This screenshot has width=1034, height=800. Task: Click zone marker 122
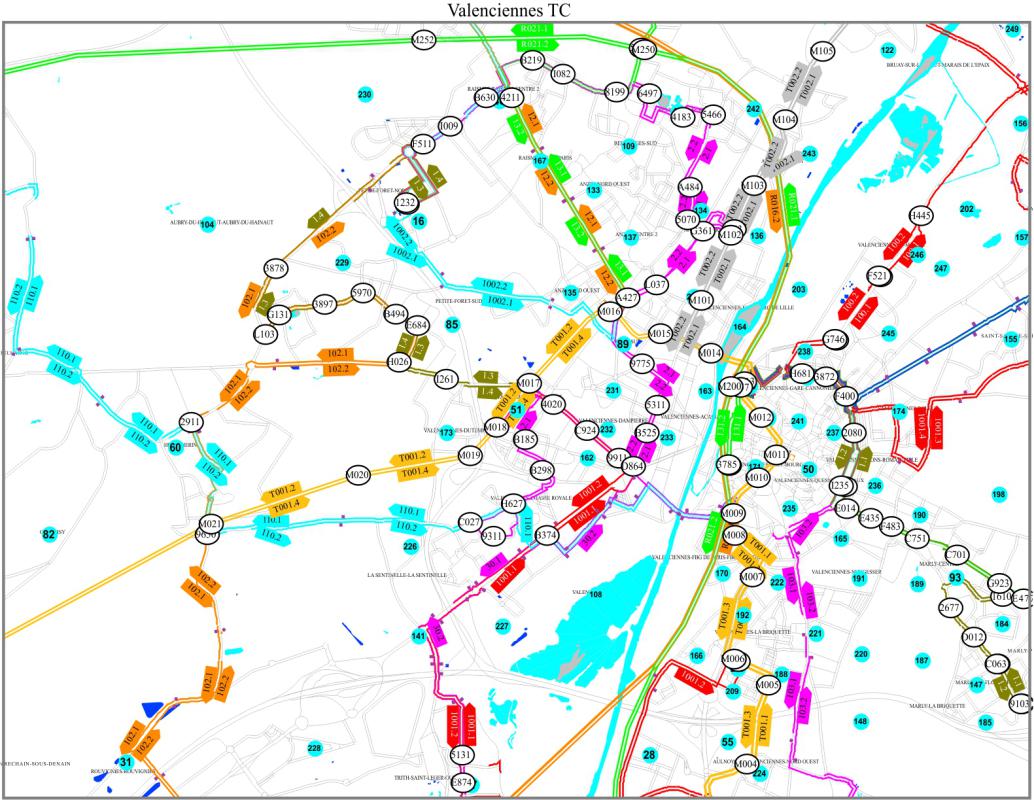click(x=887, y=50)
